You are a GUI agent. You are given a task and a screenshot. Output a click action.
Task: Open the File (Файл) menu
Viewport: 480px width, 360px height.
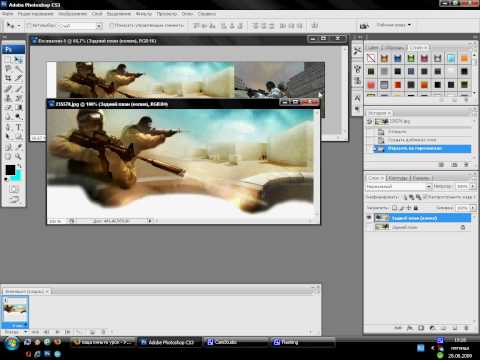(x=7, y=14)
